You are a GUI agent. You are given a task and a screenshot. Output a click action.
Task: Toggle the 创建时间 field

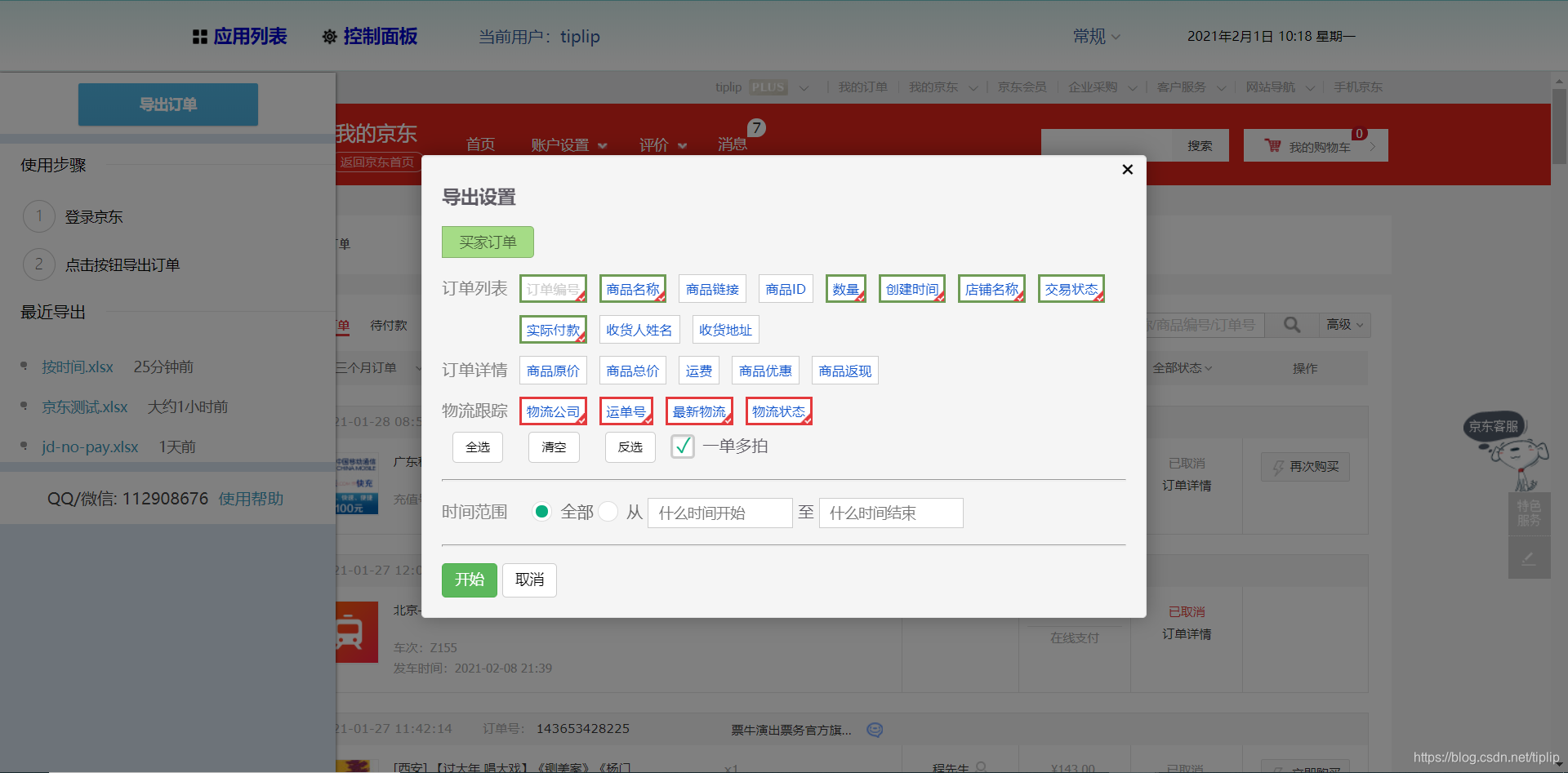click(912, 289)
